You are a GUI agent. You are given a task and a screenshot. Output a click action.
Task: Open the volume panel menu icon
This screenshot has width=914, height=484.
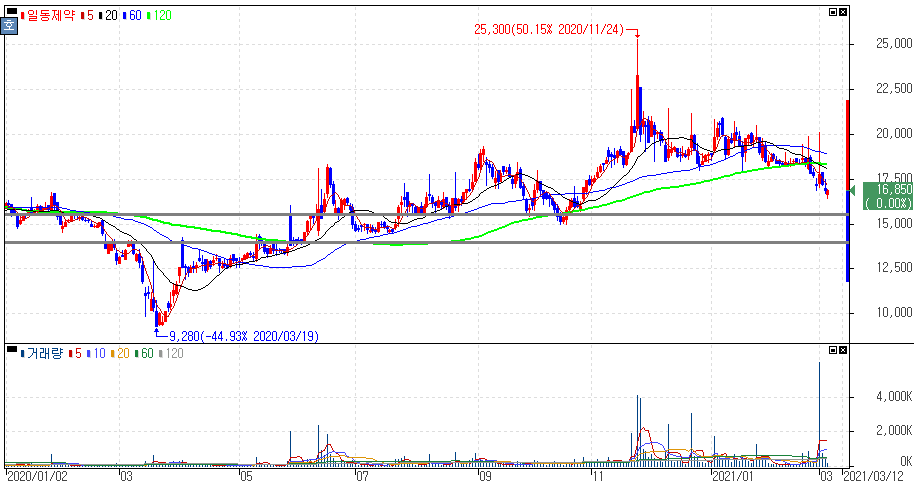pos(12,349)
